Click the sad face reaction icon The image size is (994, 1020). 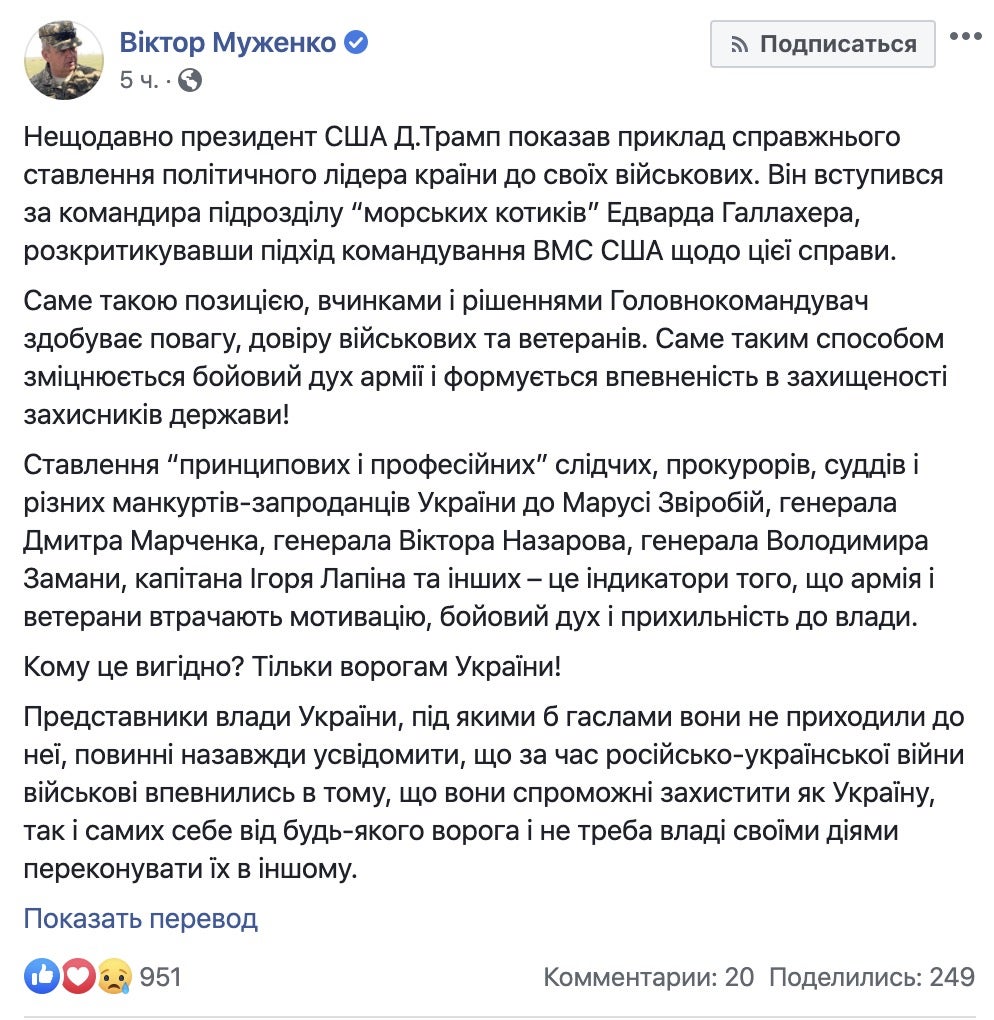point(114,975)
